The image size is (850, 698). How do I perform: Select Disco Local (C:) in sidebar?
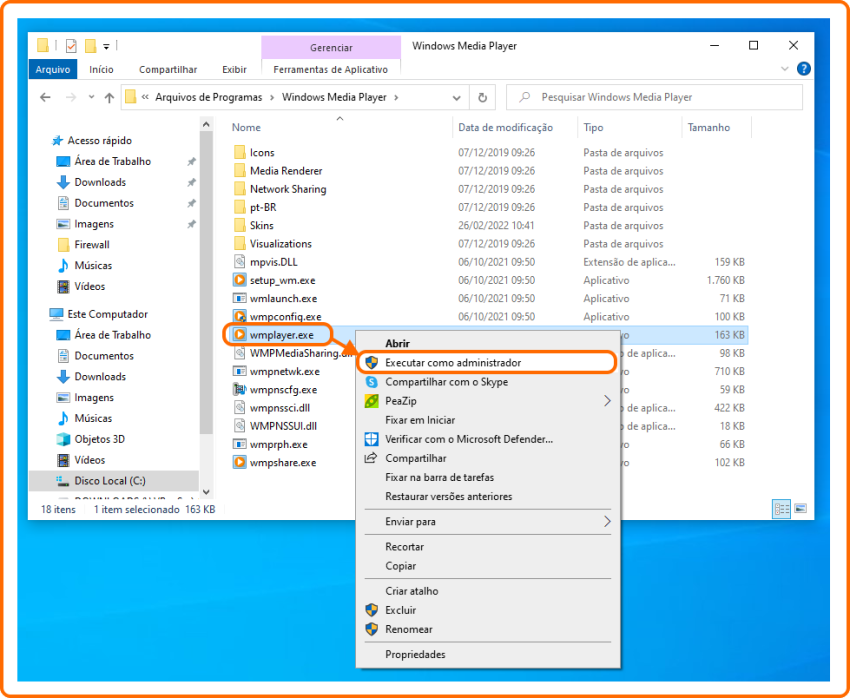(114, 481)
